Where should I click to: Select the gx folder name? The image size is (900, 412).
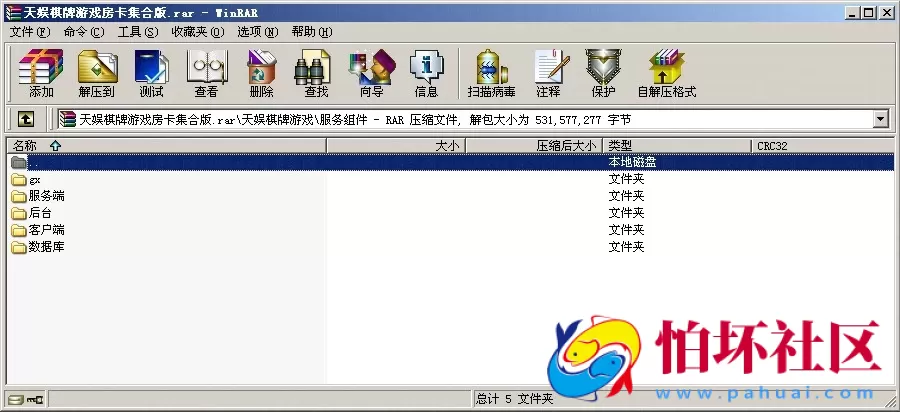[x=34, y=180]
